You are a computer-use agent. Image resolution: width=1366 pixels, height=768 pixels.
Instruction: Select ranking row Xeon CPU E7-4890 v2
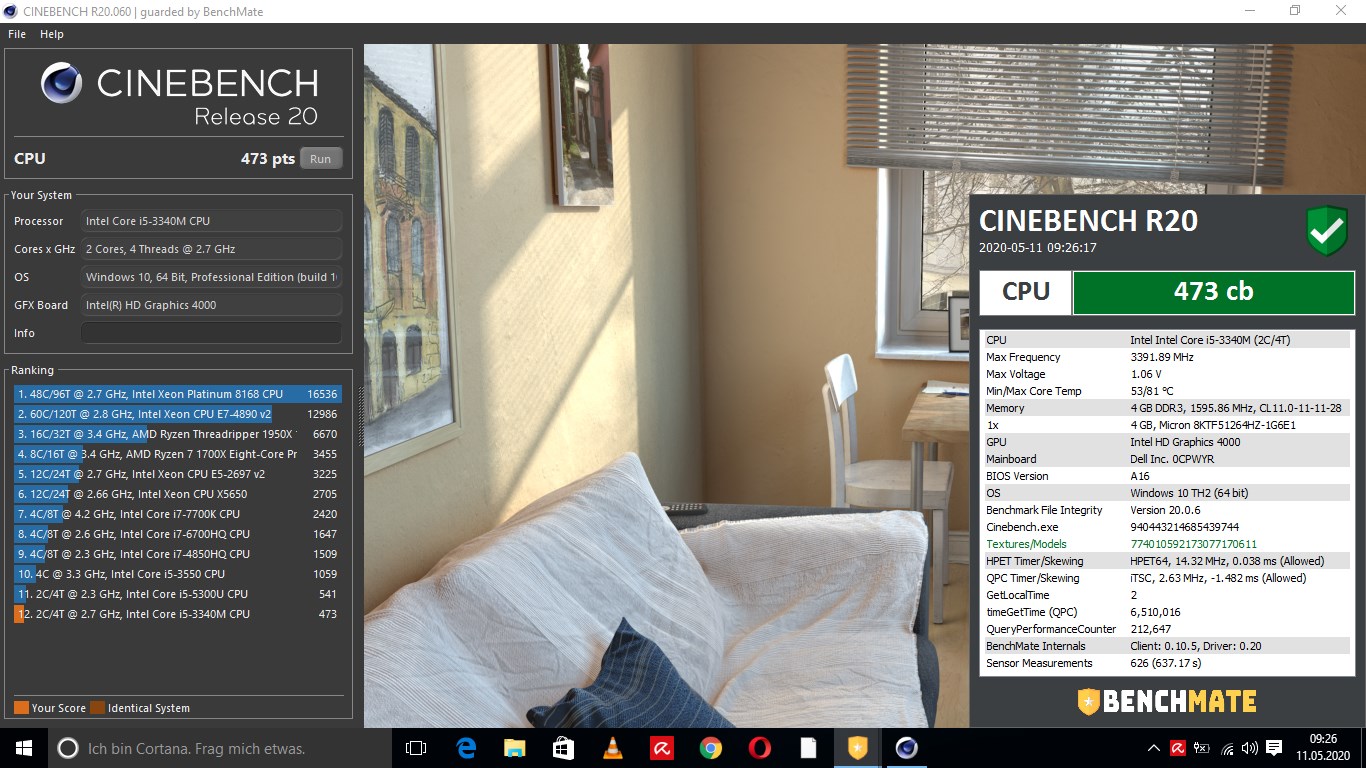coord(178,414)
